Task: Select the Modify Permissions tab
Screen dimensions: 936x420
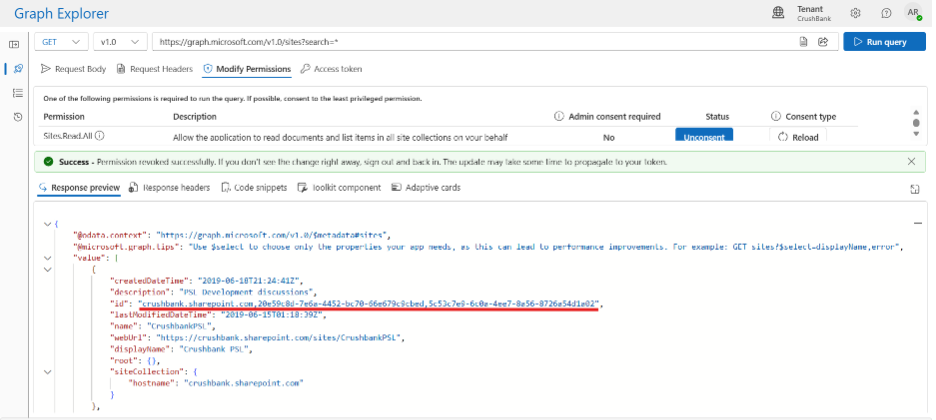Action: pyautogui.click(x=247, y=69)
